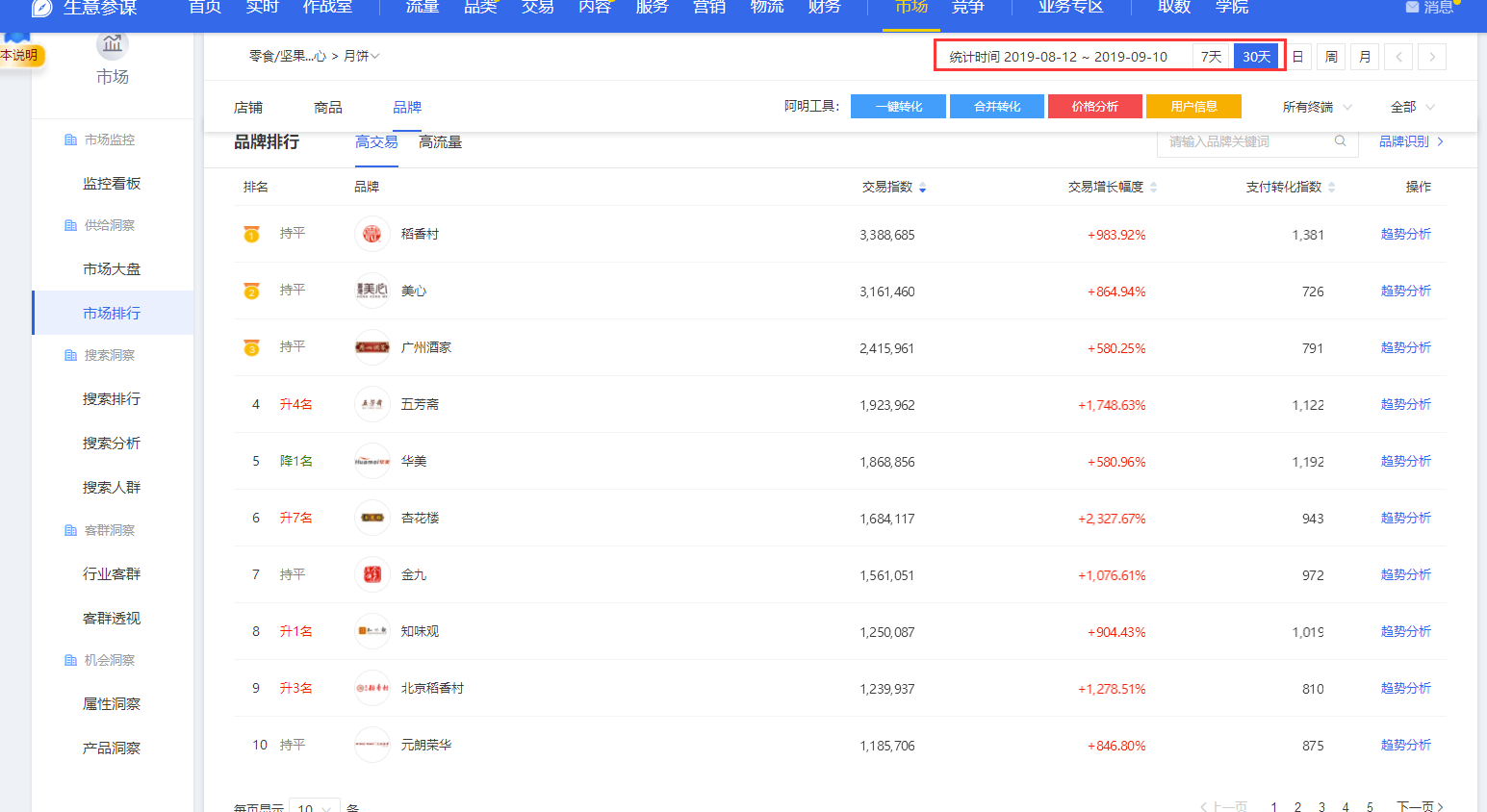Click the brand keyword search input field
This screenshot has width=1487, height=812.
1246,141
